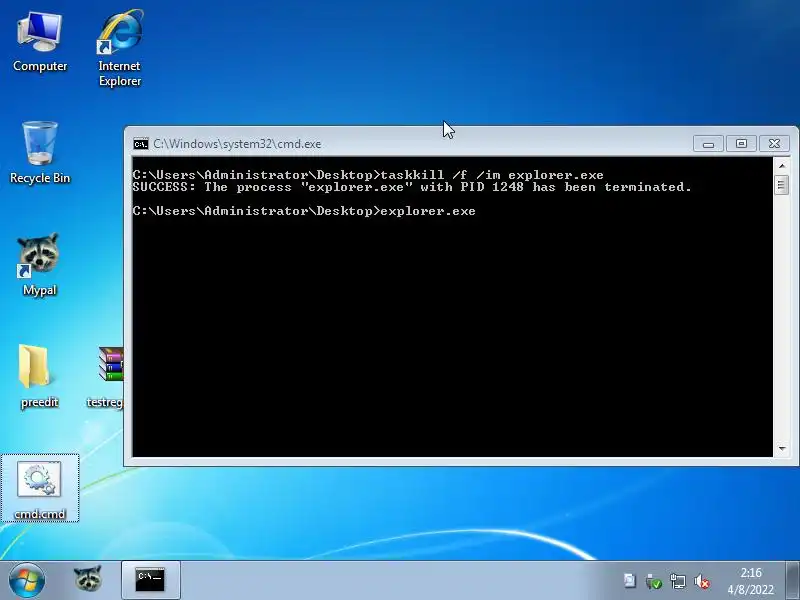Open the network tray icon
This screenshot has height=600, width=800.
point(678,581)
